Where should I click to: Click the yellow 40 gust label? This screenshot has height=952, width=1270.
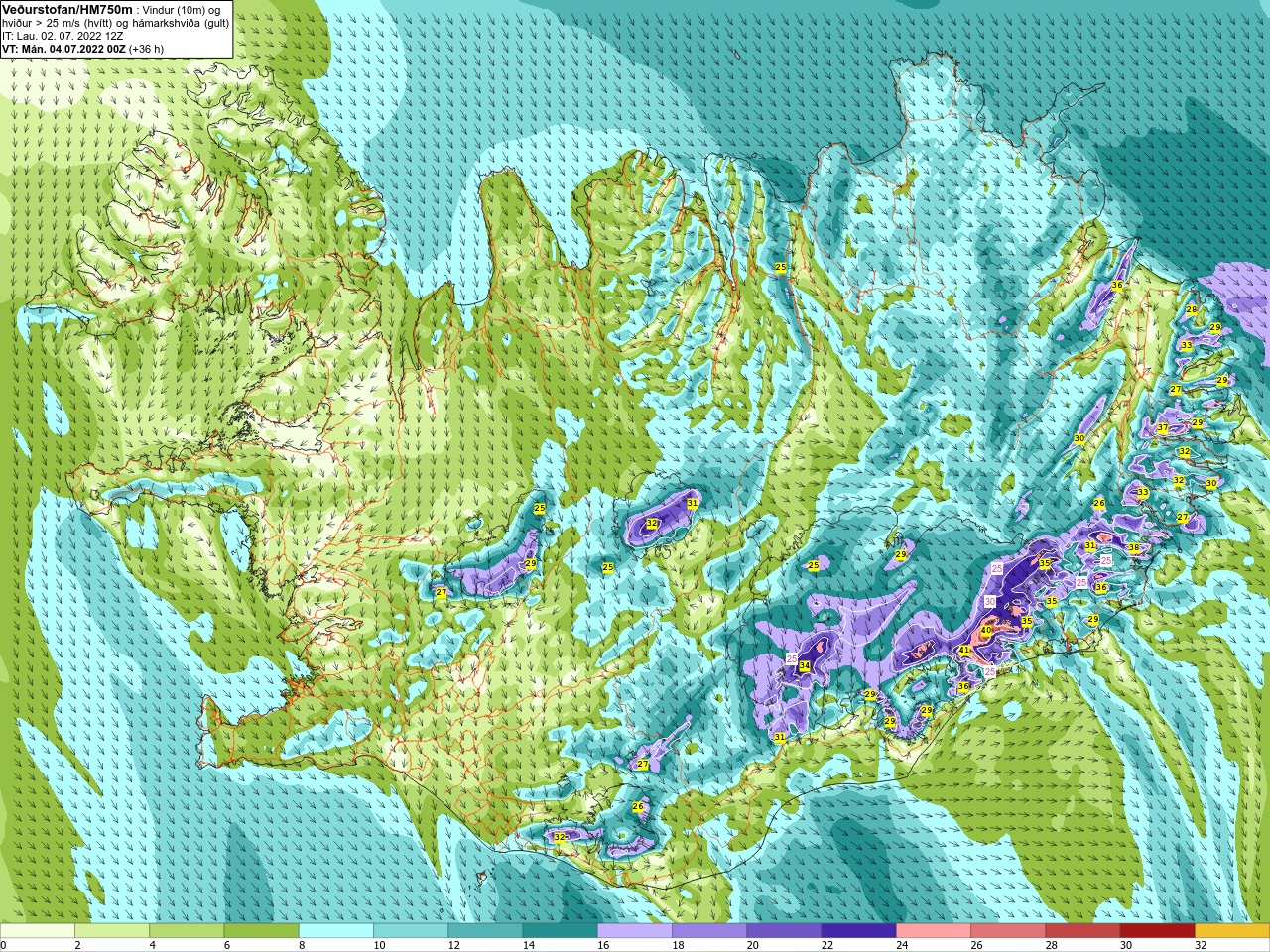pos(986,630)
